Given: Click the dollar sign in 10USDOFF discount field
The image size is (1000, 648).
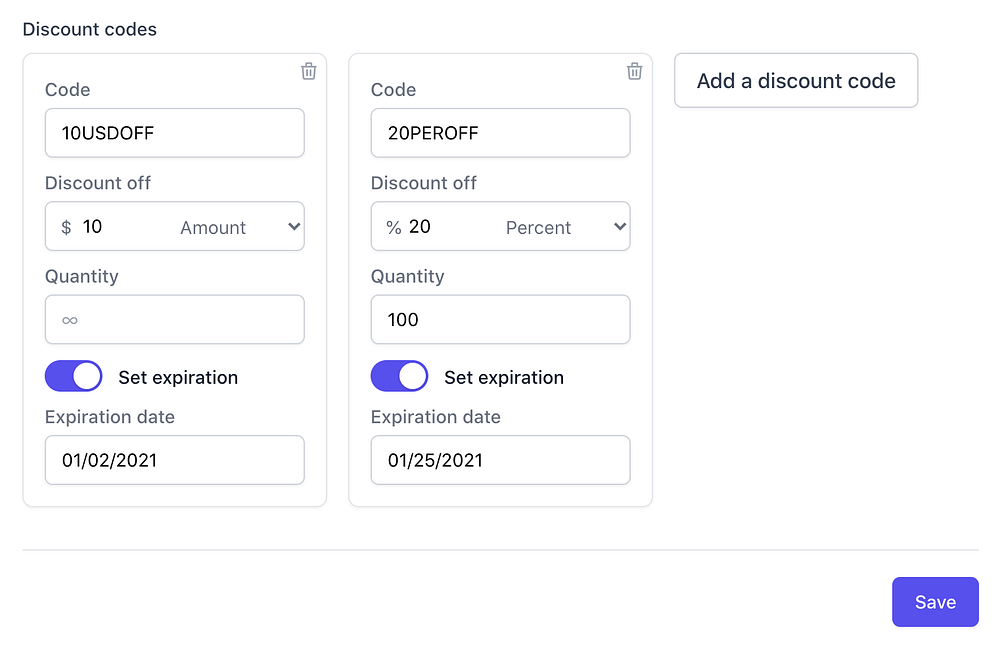Looking at the screenshot, I should (x=66, y=227).
